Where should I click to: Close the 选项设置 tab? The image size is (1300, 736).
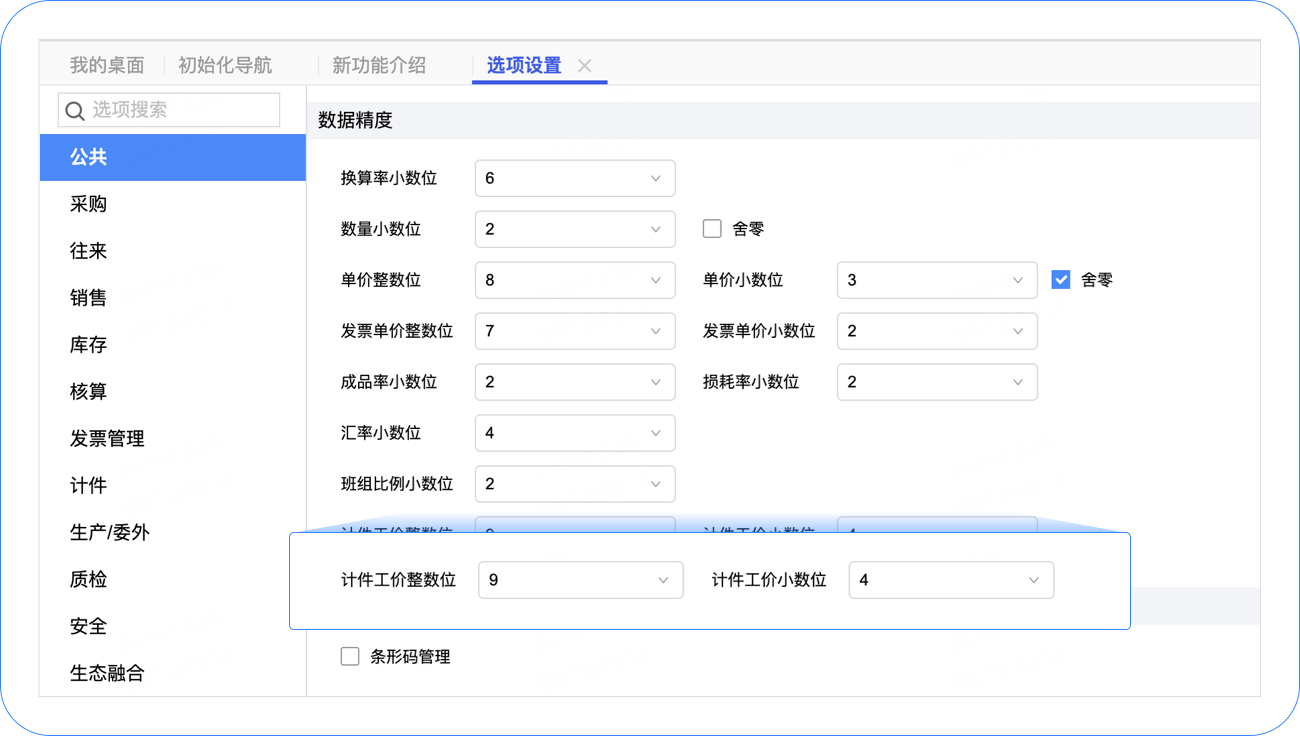point(585,66)
